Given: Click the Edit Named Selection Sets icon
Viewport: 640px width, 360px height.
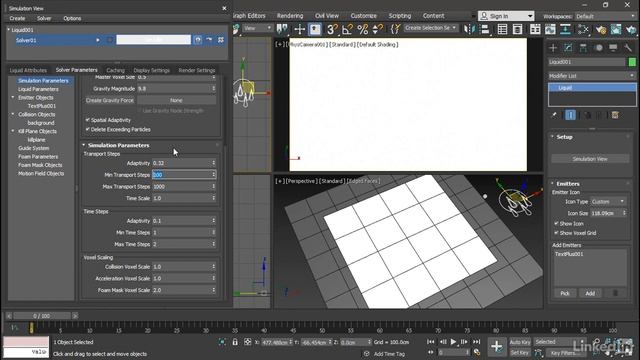Looking at the screenshot, I should coord(395,29).
